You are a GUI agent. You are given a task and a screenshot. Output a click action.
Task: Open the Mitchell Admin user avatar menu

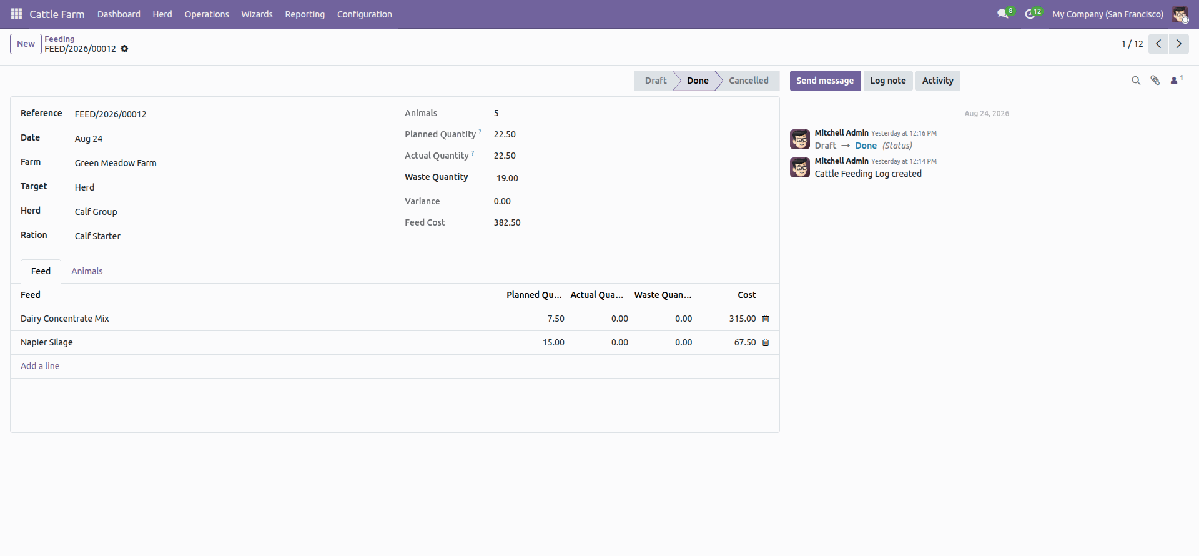click(x=1181, y=14)
